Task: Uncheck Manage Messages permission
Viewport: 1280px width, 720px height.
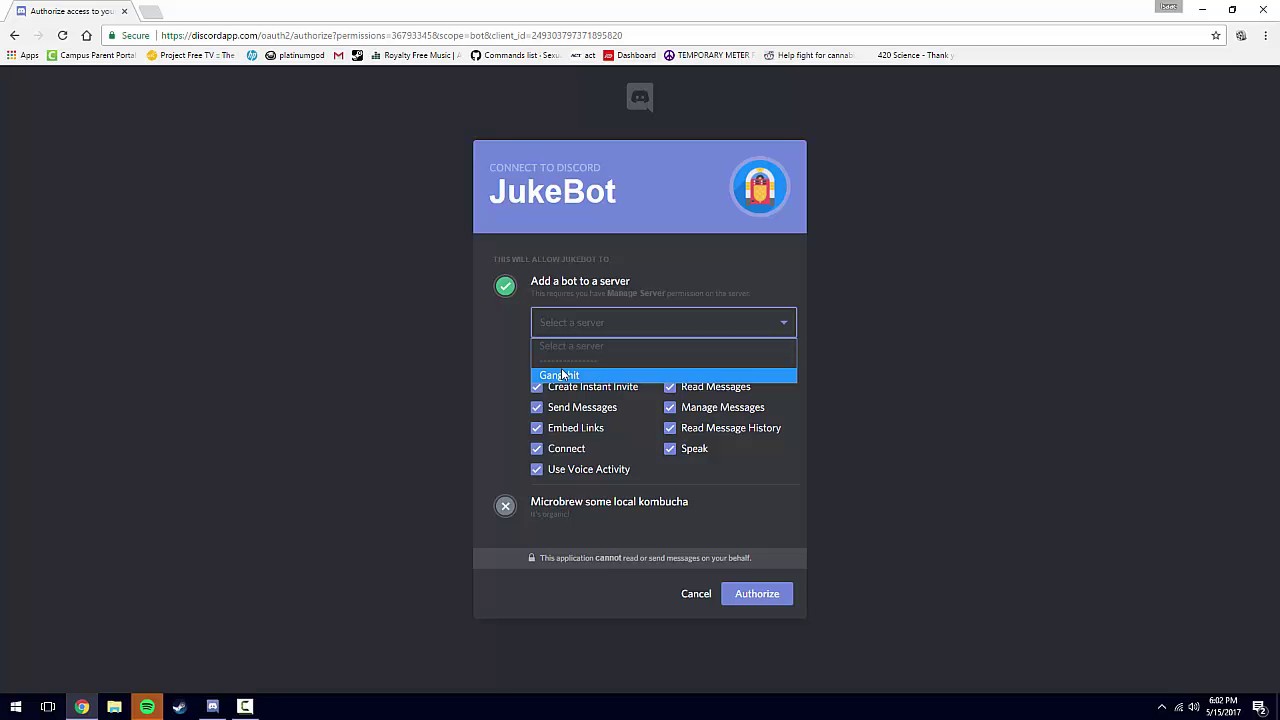Action: pyautogui.click(x=670, y=407)
